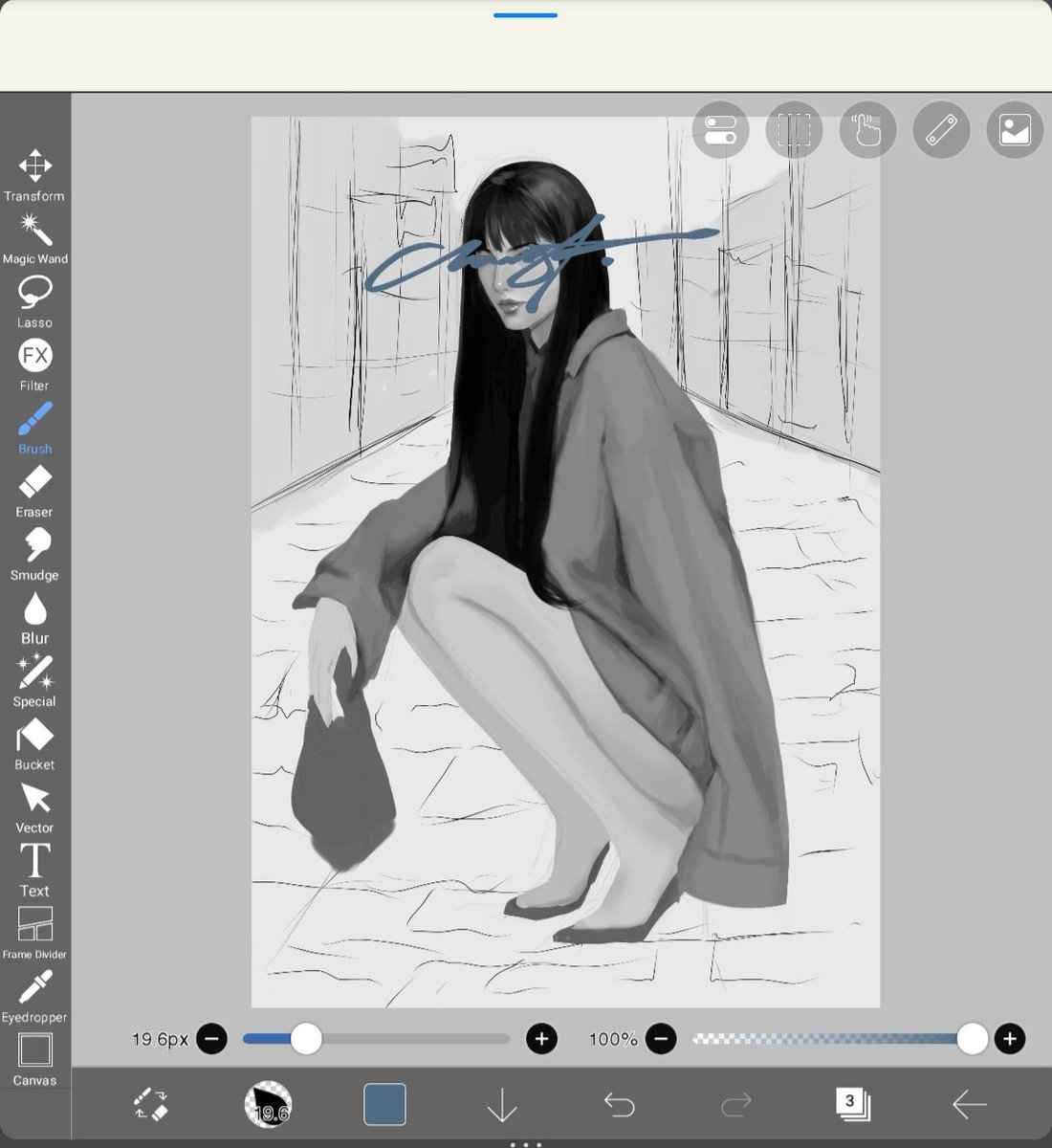
Task: Click the opacity slider handle
Action: point(972,1039)
